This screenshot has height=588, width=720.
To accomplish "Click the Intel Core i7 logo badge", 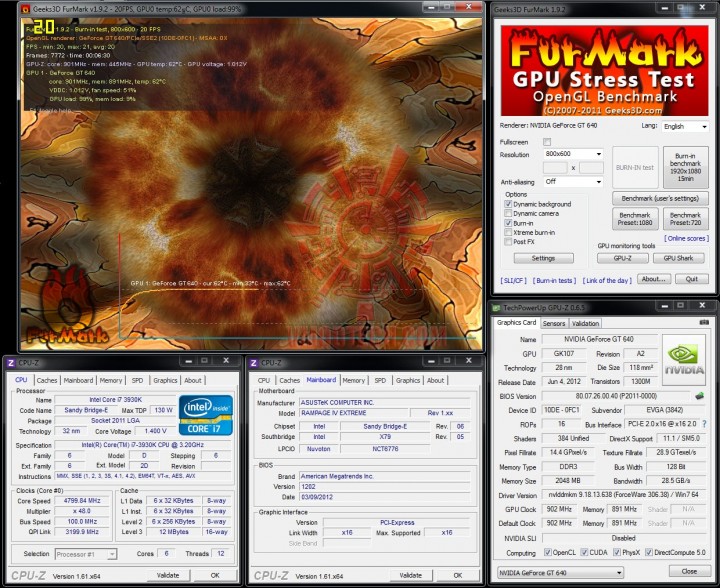I will tap(205, 414).
